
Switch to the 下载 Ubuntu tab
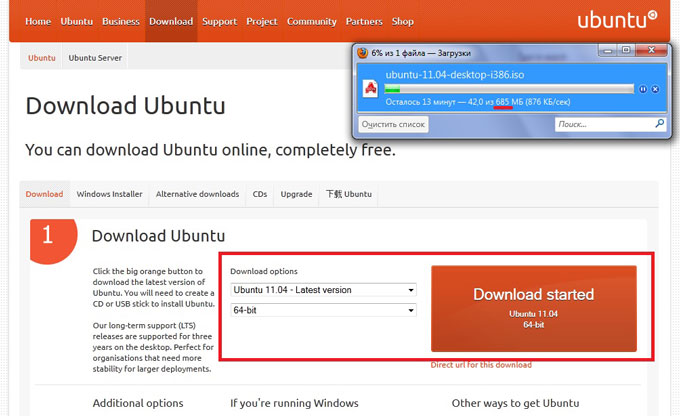tap(349, 194)
